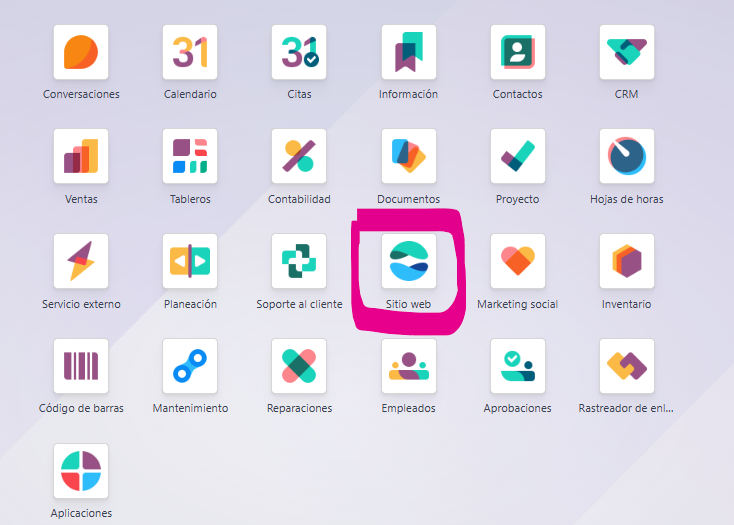
Task: Launch the Contabilidad accounting app
Action: [x=299, y=157]
